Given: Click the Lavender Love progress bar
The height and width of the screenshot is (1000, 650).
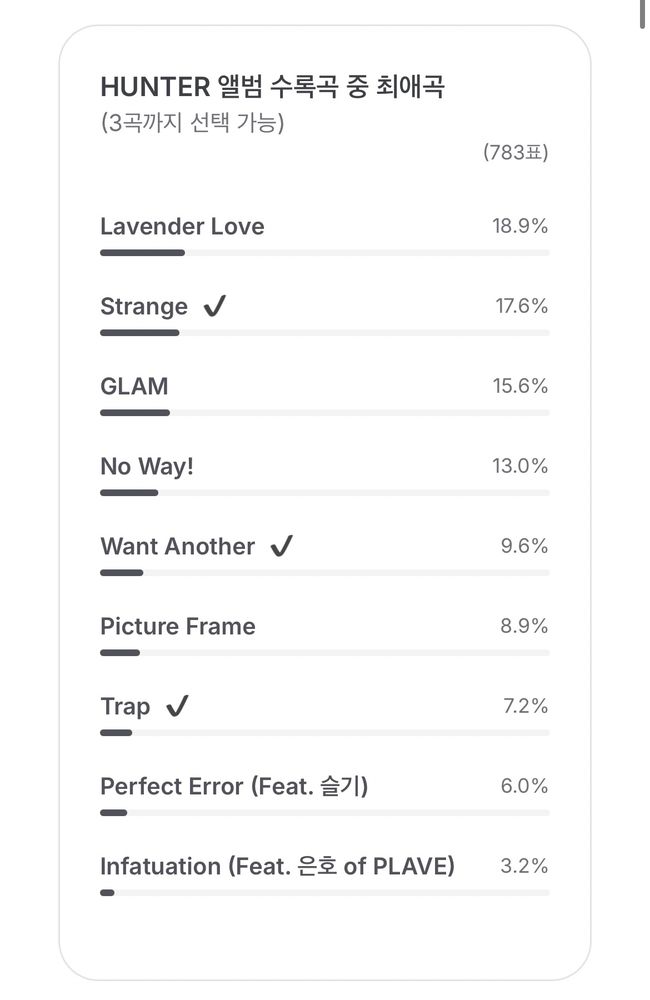Looking at the screenshot, I should pyautogui.click(x=325, y=253).
